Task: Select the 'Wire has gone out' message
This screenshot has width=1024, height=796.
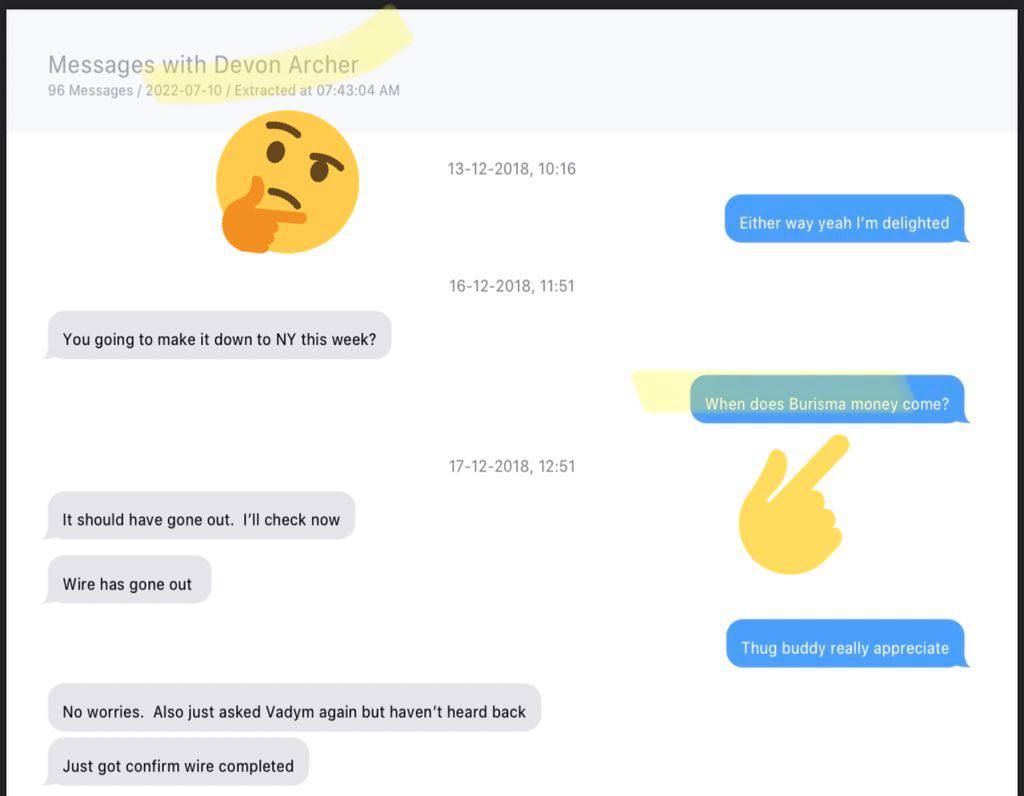Action: (128, 580)
